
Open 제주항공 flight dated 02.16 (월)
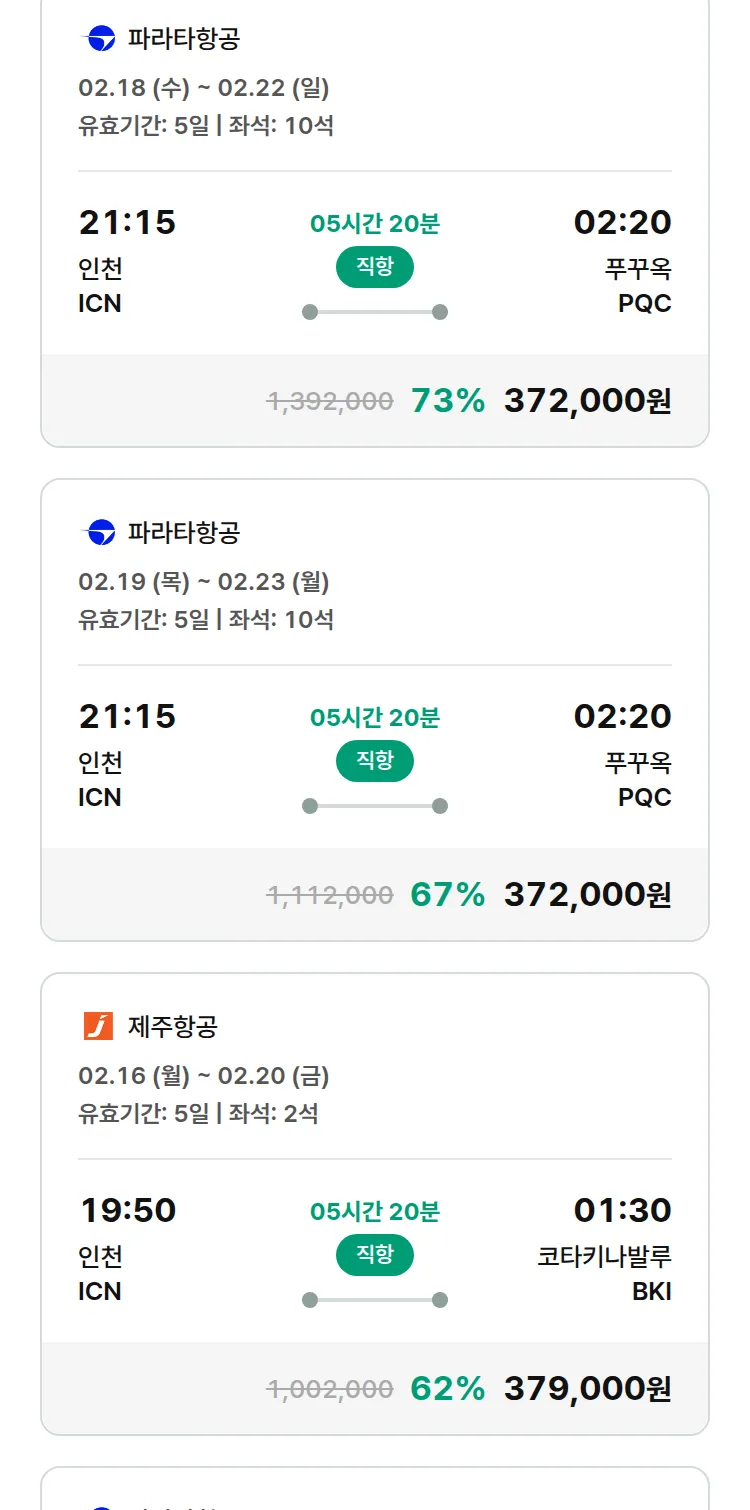204,1076
